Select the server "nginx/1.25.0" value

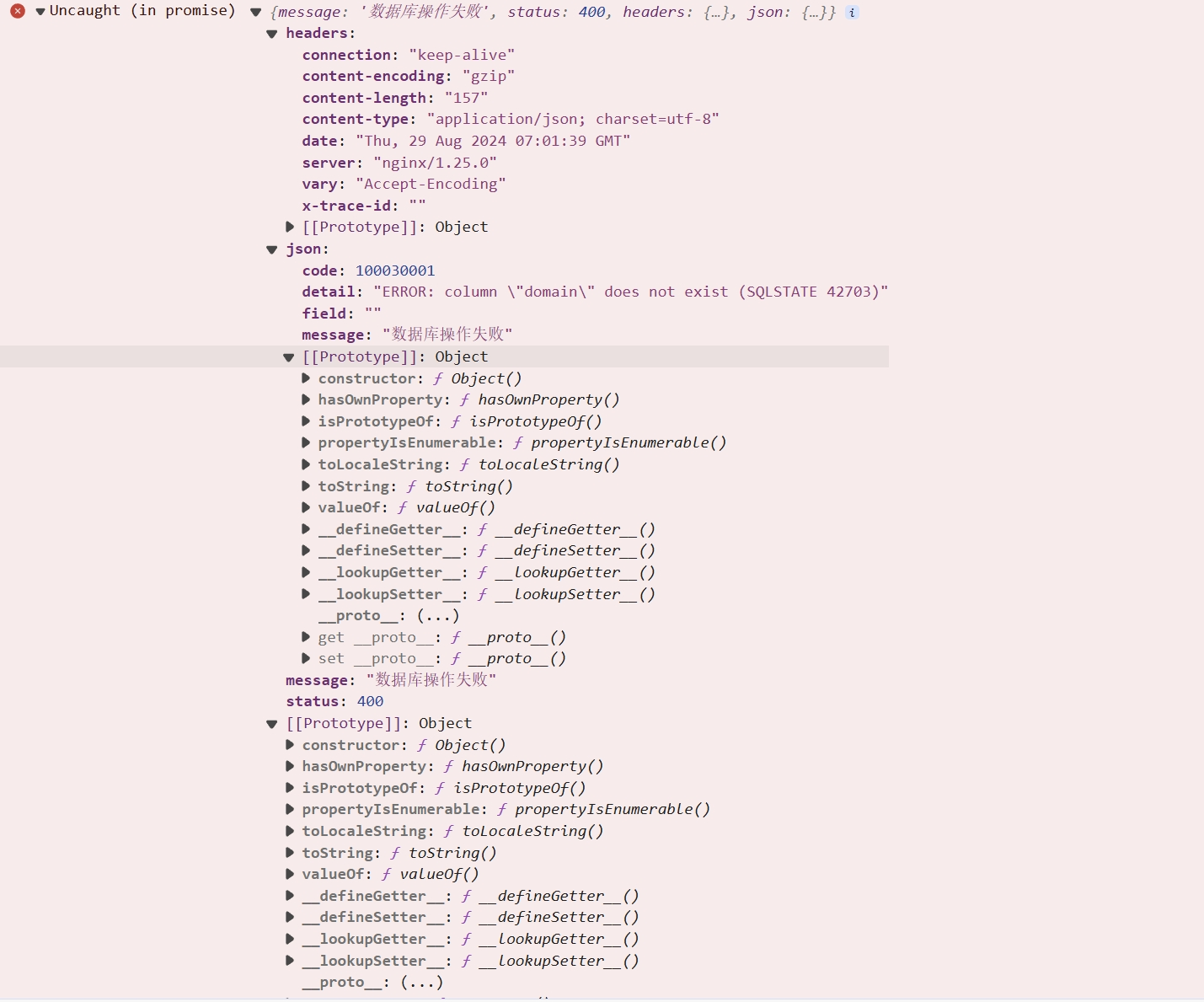tap(435, 163)
